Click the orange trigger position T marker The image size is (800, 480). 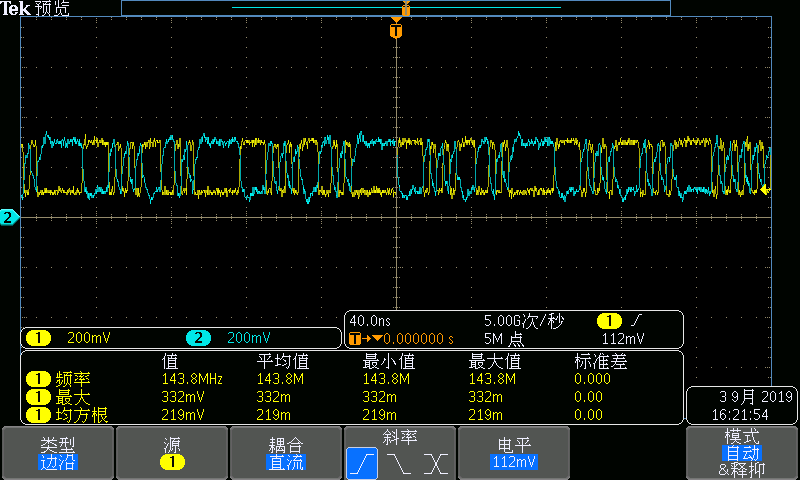coord(396,29)
